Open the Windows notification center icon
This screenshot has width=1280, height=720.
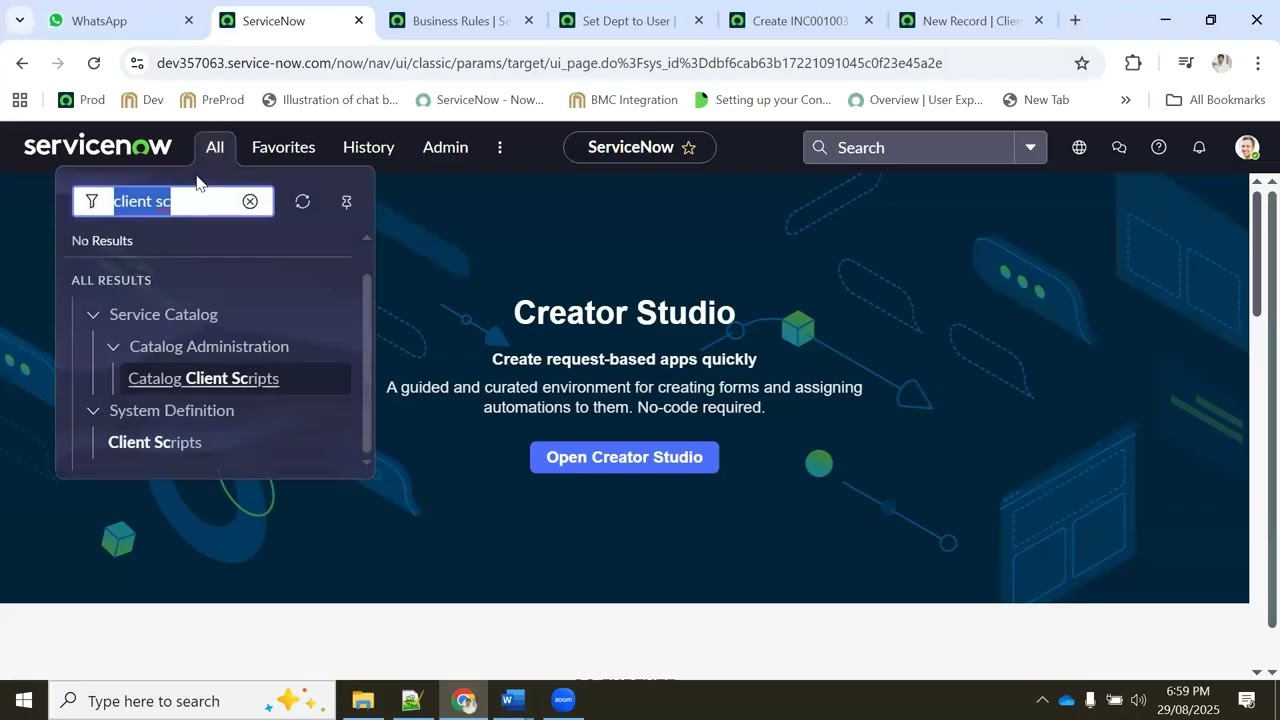1247,700
